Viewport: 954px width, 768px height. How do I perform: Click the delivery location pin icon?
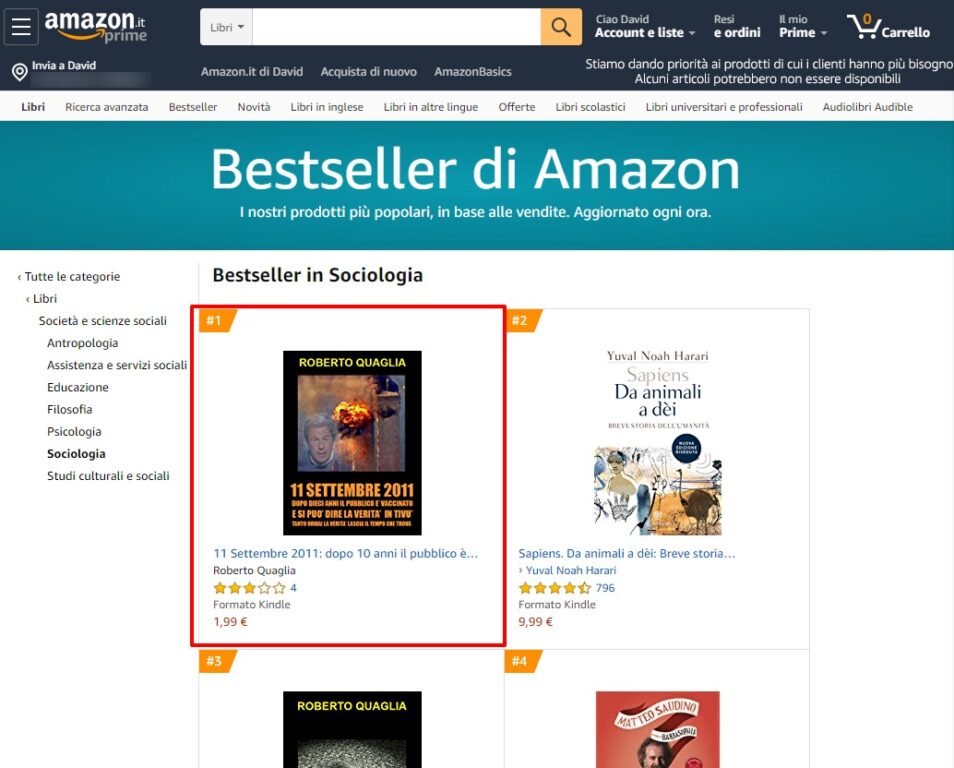pyautogui.click(x=19, y=72)
